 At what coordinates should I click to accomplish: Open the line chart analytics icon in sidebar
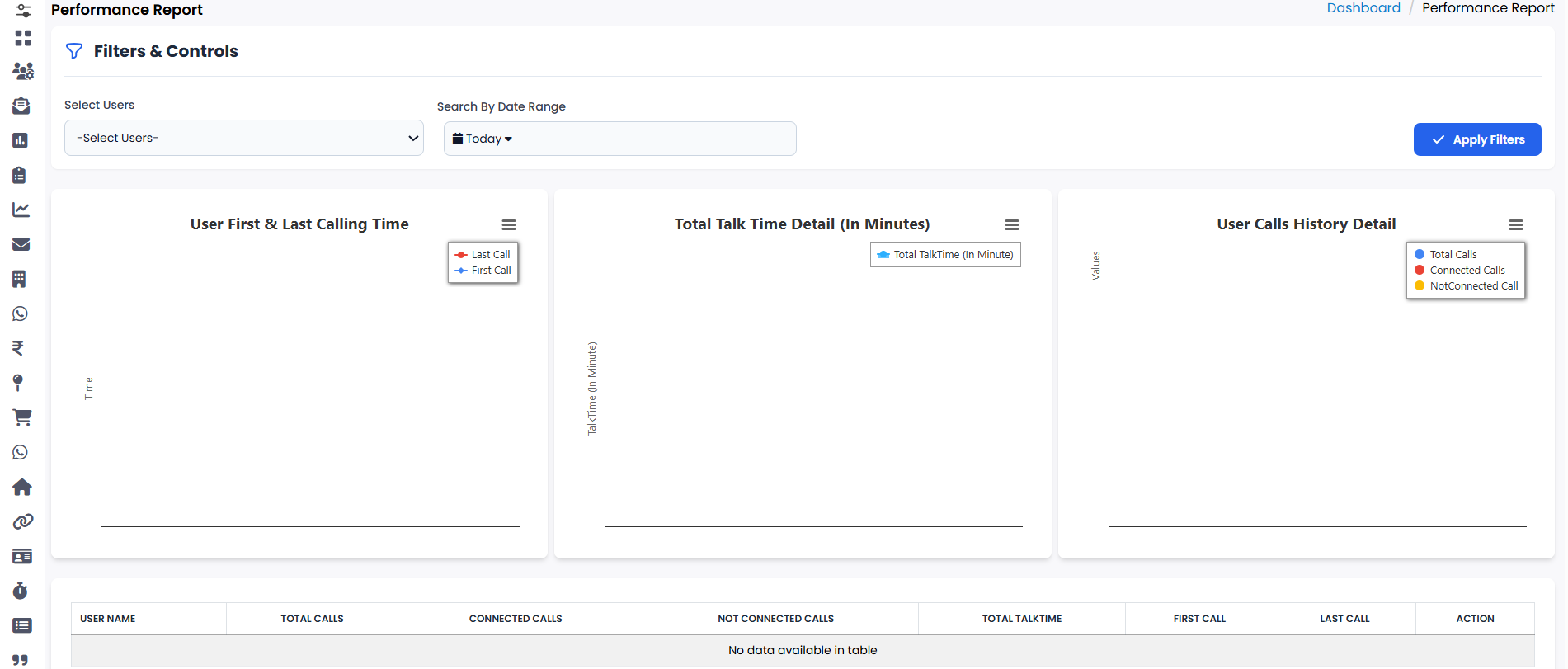point(21,210)
